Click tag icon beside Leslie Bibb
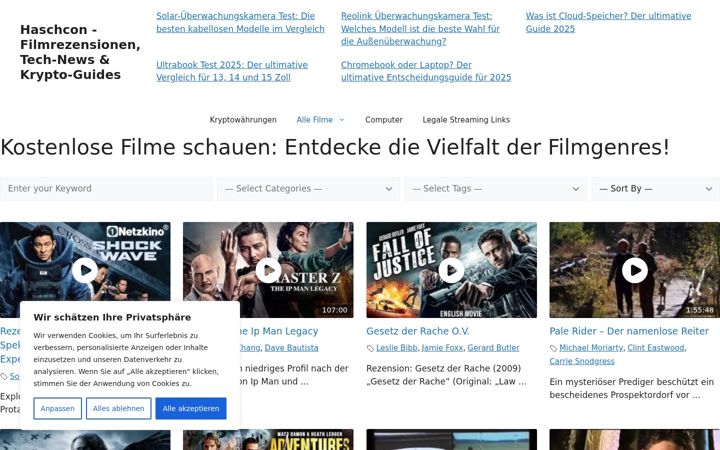This screenshot has width=720, height=450. coord(370,349)
